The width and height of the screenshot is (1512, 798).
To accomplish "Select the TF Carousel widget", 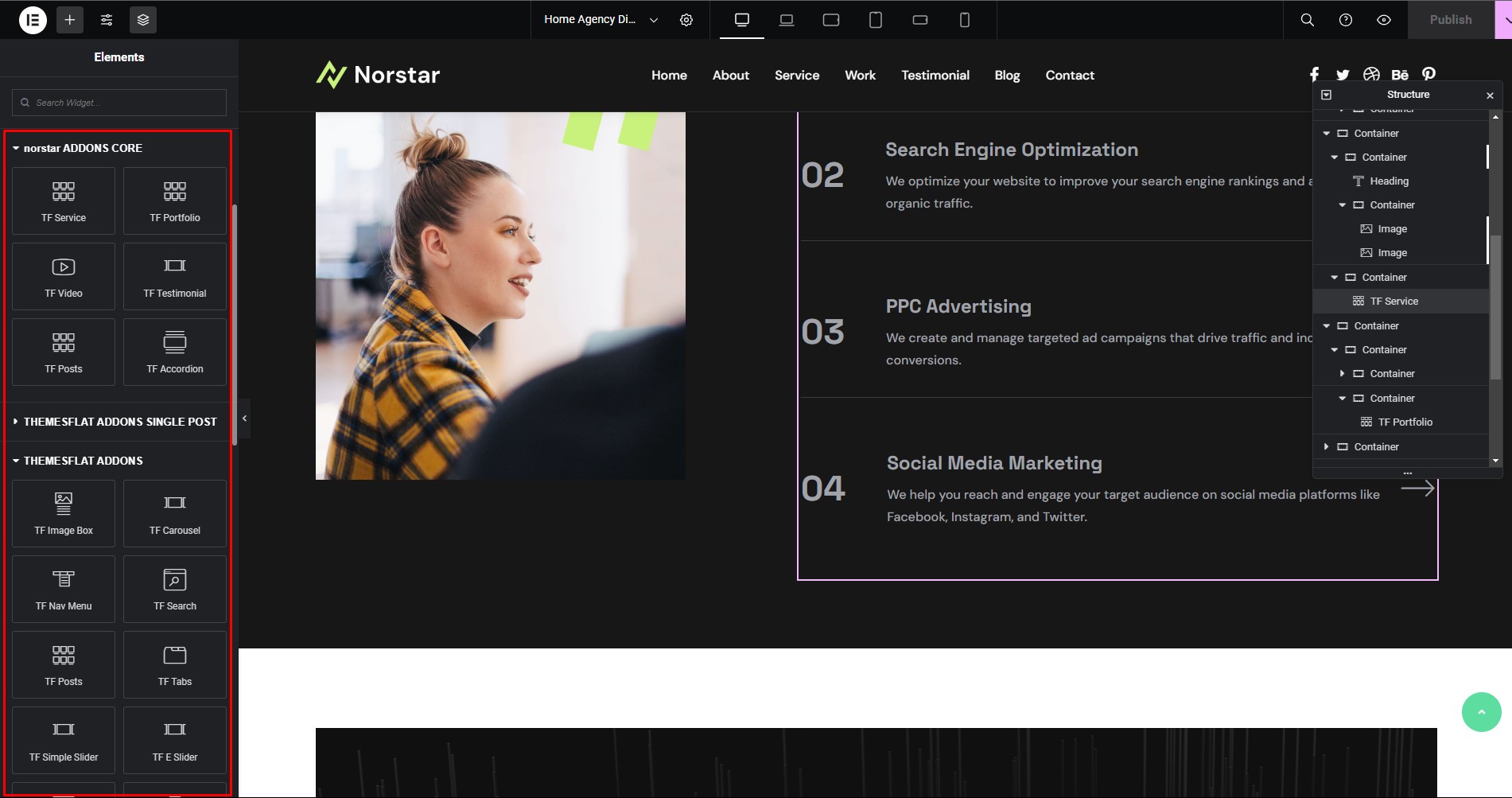I will tap(175, 513).
